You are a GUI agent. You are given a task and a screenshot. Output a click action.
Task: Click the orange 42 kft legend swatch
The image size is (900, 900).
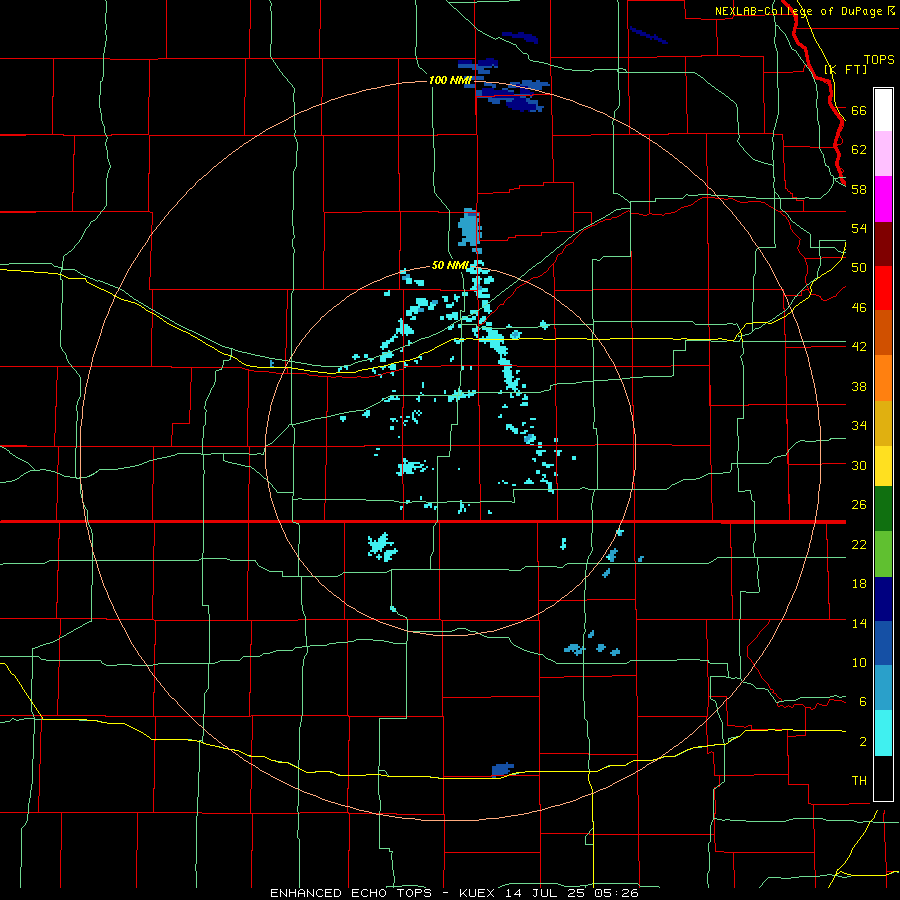click(883, 377)
